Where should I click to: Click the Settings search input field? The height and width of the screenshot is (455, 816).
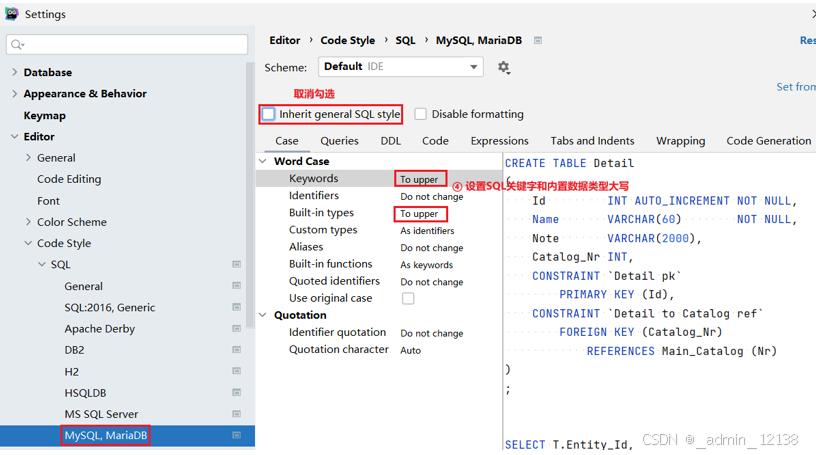pyautogui.click(x=127, y=45)
